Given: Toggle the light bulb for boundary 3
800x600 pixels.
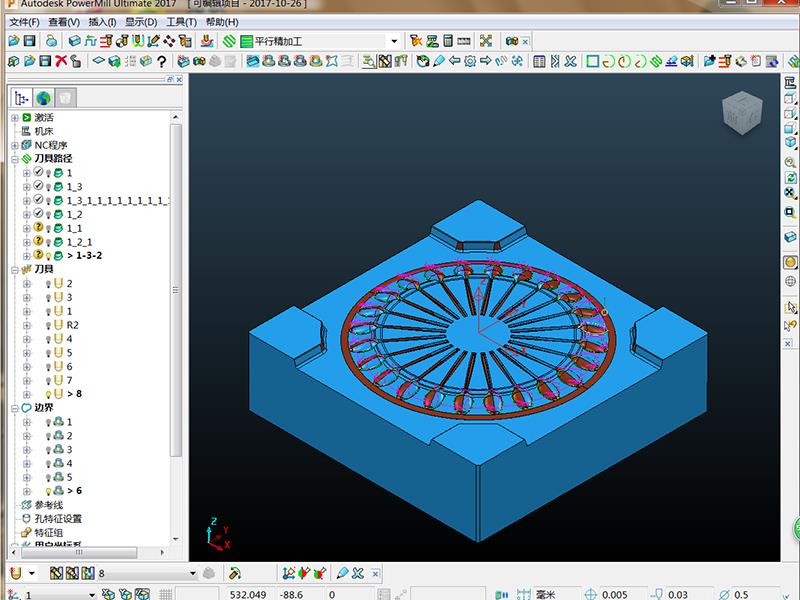Looking at the screenshot, I should pyautogui.click(x=48, y=449).
